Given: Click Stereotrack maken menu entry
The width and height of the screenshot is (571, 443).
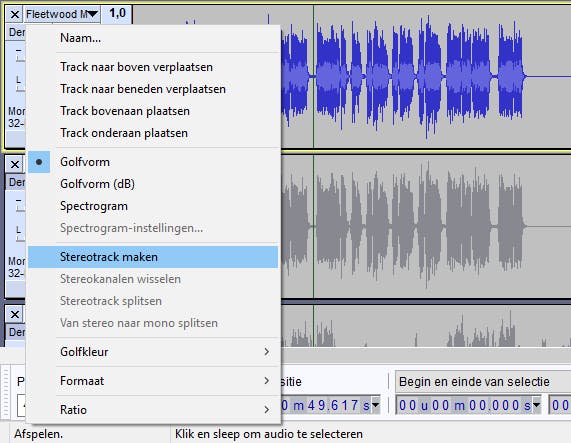Looking at the screenshot, I should pos(153,257).
